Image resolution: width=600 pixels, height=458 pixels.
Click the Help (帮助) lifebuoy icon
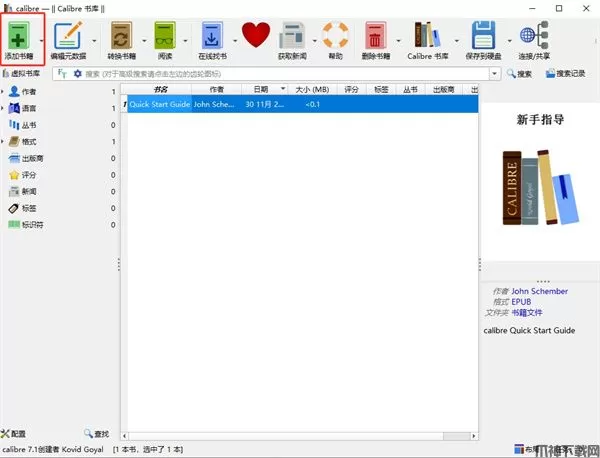click(335, 35)
